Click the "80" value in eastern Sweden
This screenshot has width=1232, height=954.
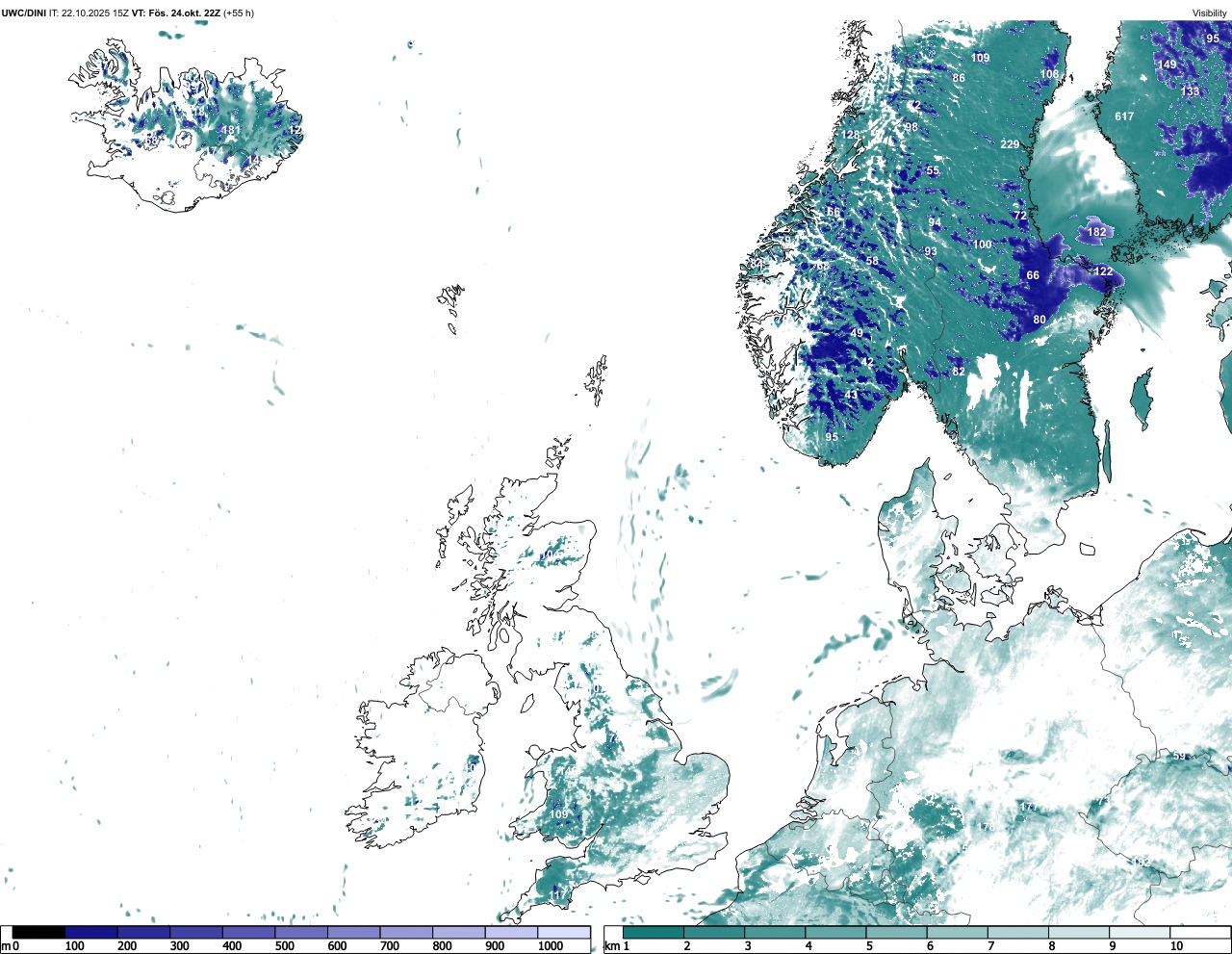click(x=1039, y=320)
